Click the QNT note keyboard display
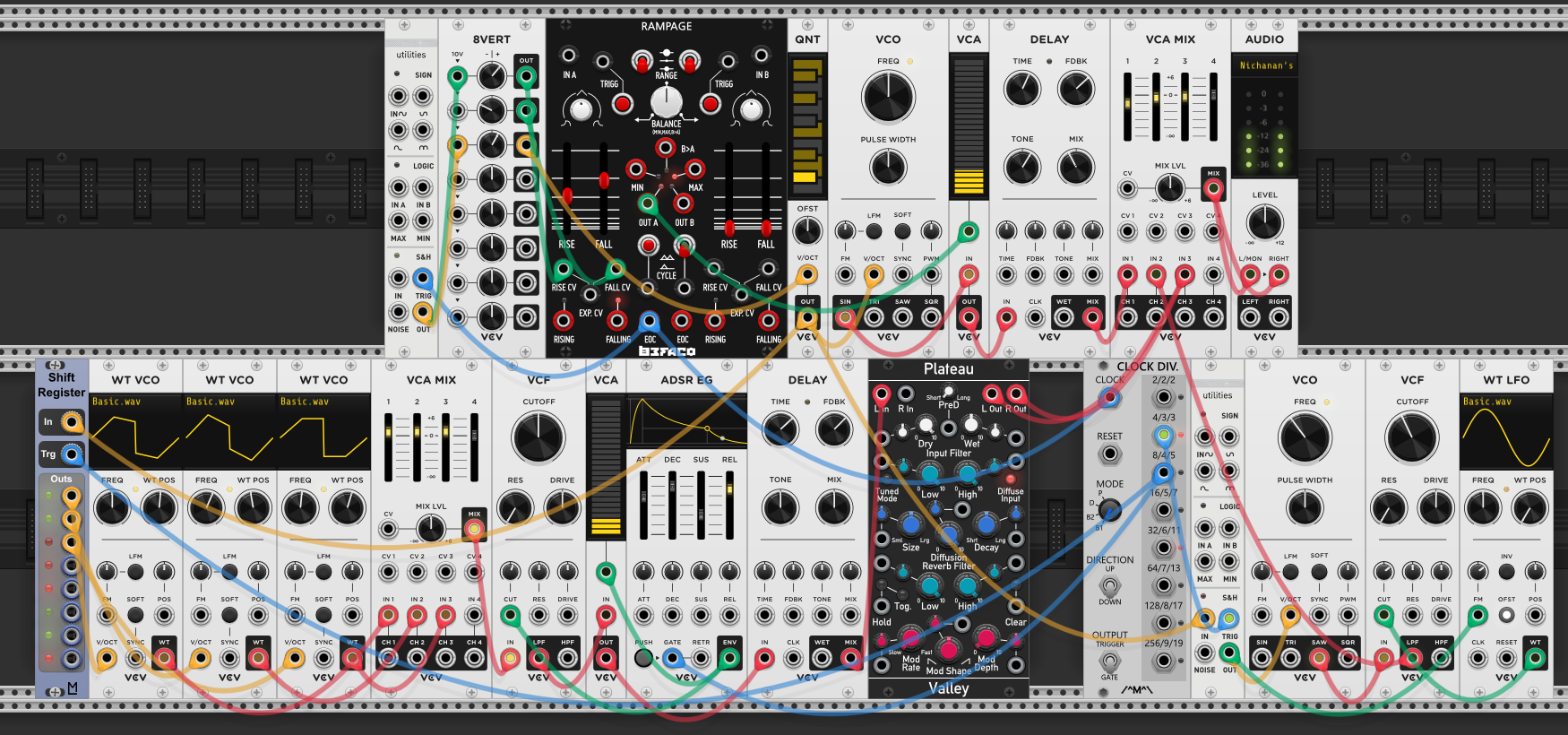The image size is (1568, 735). point(807,125)
